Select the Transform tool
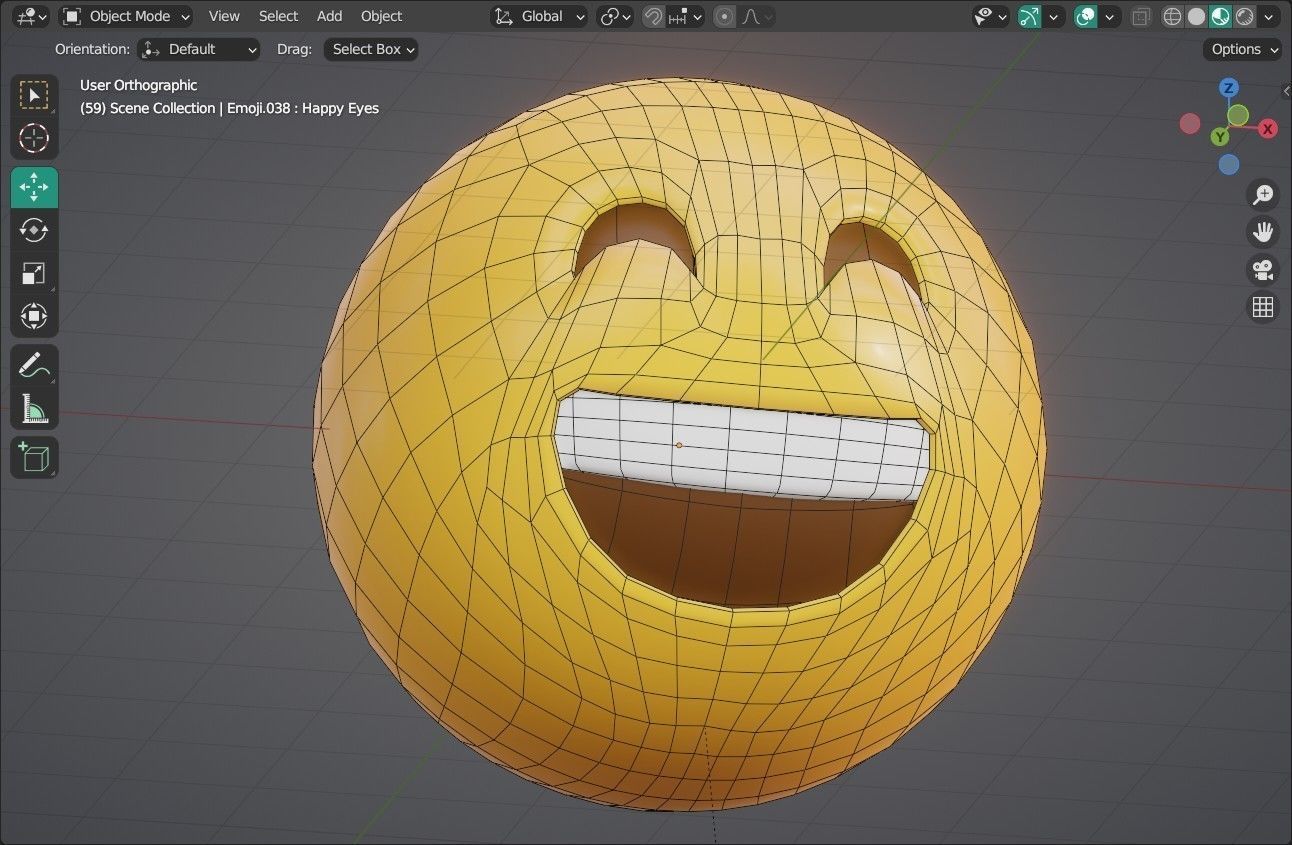The image size is (1292, 845). tap(34, 317)
